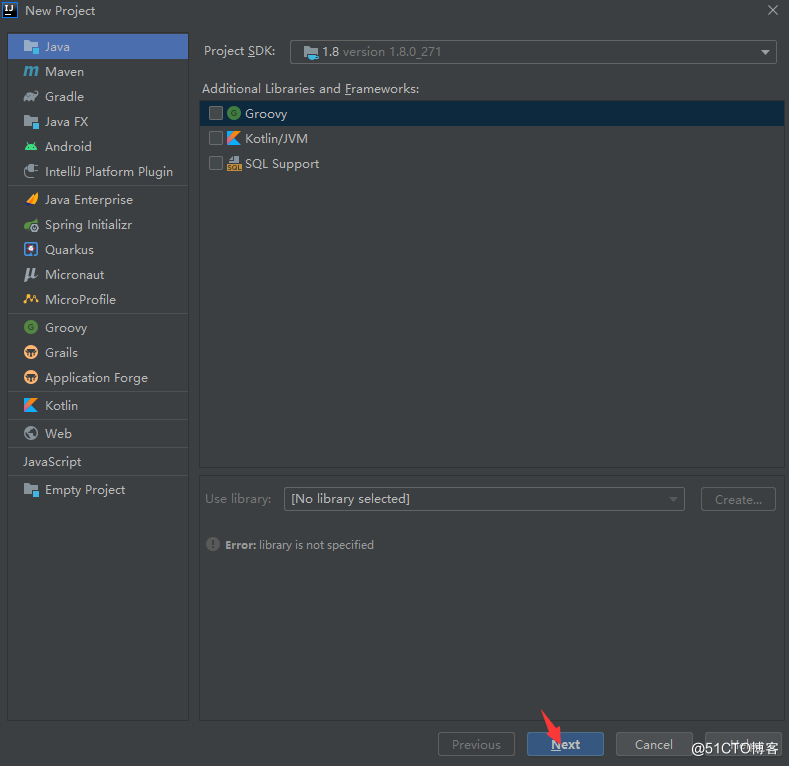Click the error exclamation icon
Viewport: 789px width, 766px height.
click(x=213, y=544)
